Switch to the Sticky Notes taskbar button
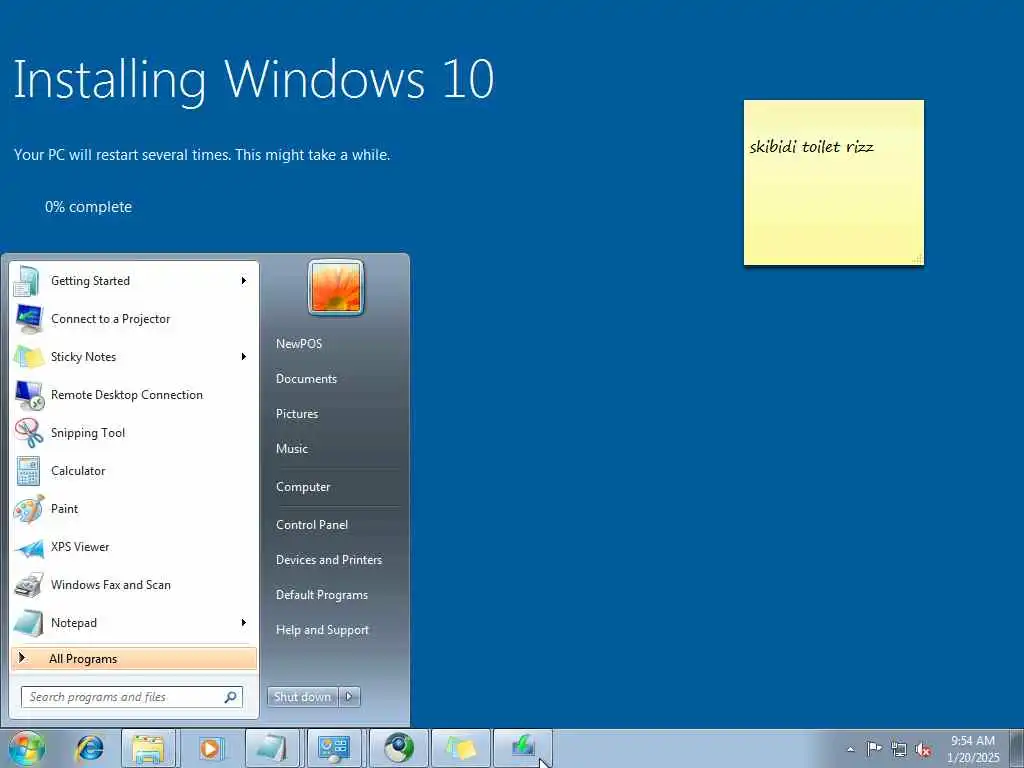This screenshot has height=768, width=1024. 460,748
